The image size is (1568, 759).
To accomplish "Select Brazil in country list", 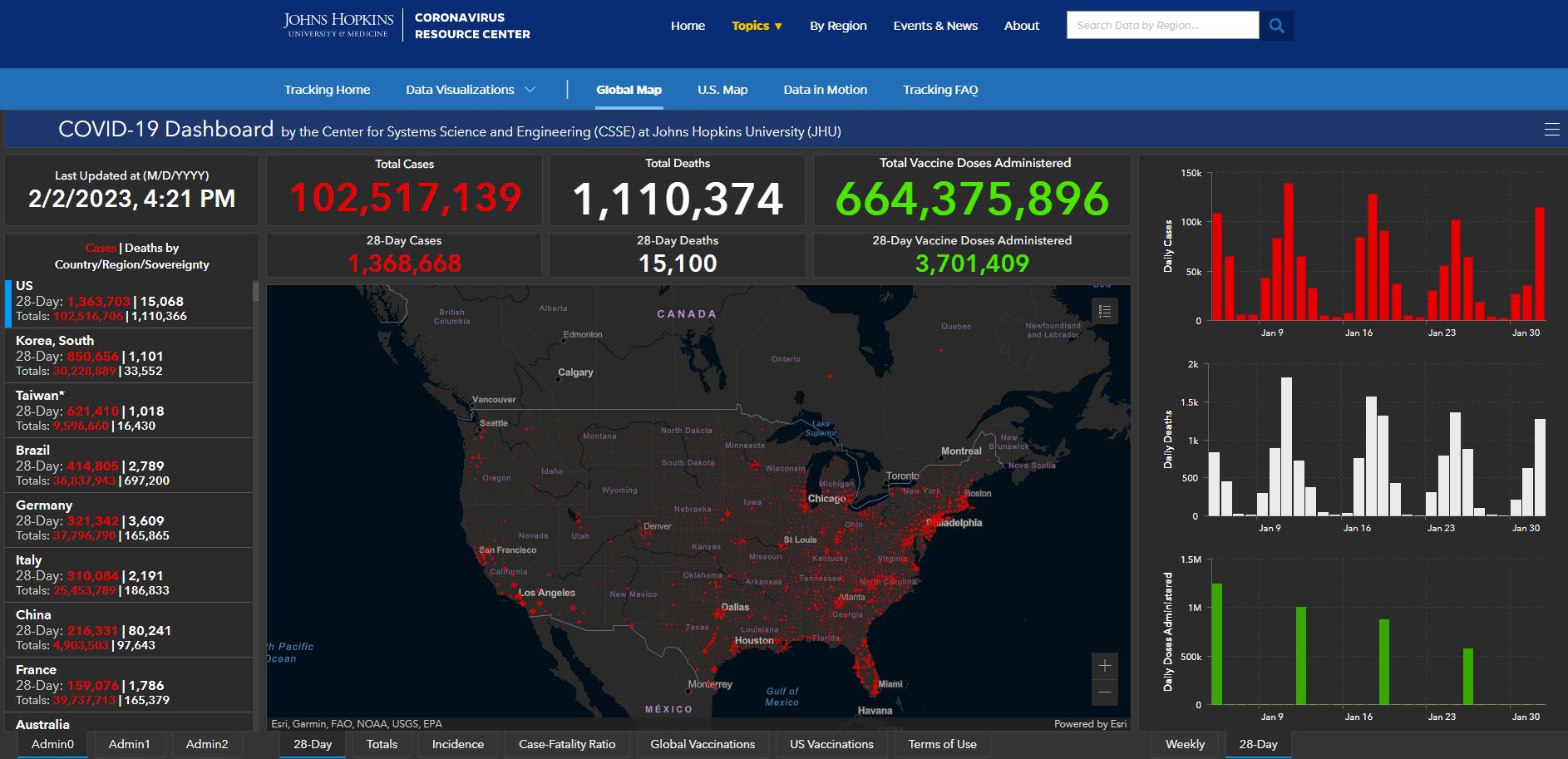I will pyautogui.click(x=129, y=466).
